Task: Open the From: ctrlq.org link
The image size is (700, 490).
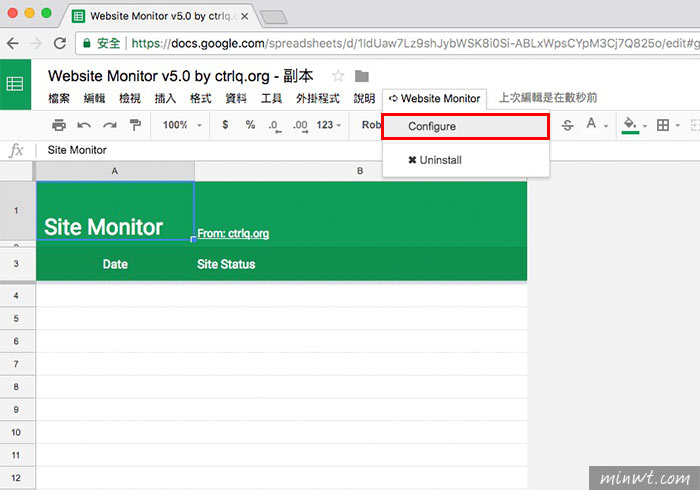Action: 233,233
